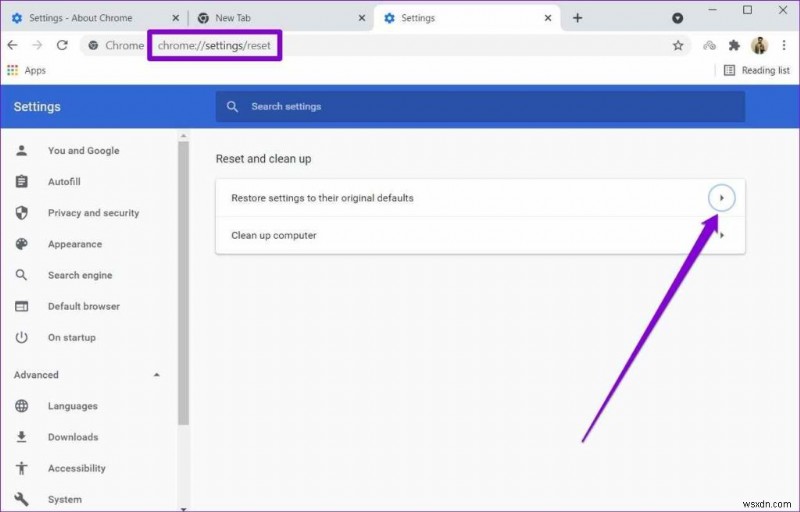The image size is (800, 512).
Task: Close the Settings - About Chrome tab
Action: click(176, 18)
